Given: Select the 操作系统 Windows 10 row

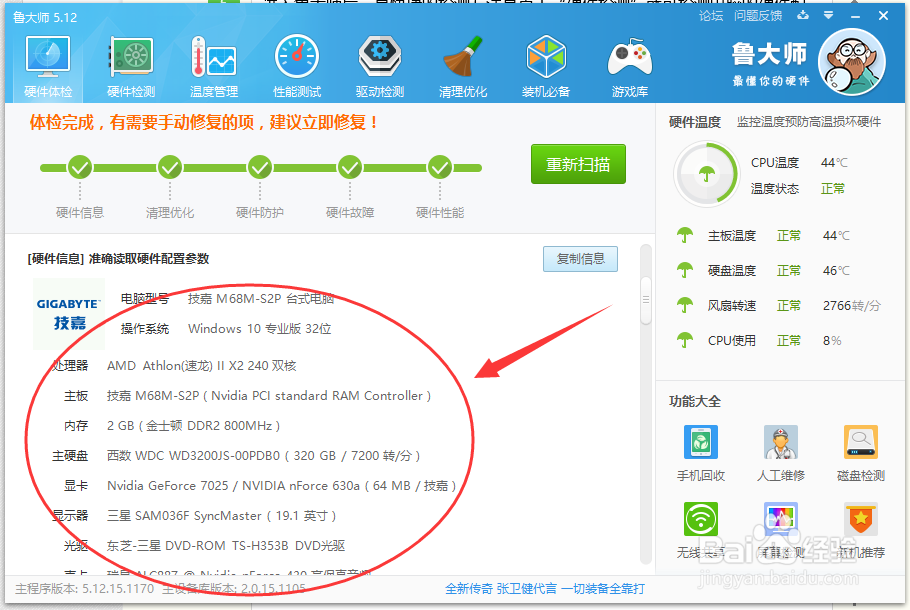Looking at the screenshot, I should pos(226,329).
